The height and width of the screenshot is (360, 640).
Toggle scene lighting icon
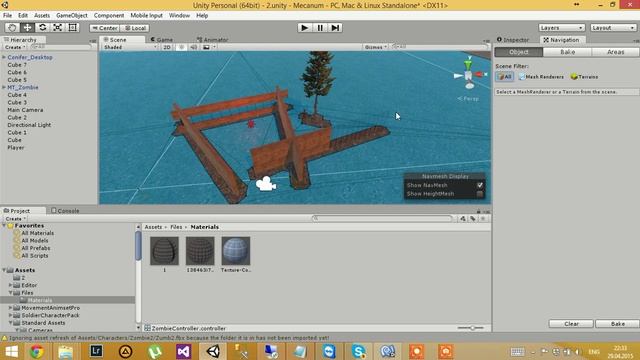pos(182,47)
